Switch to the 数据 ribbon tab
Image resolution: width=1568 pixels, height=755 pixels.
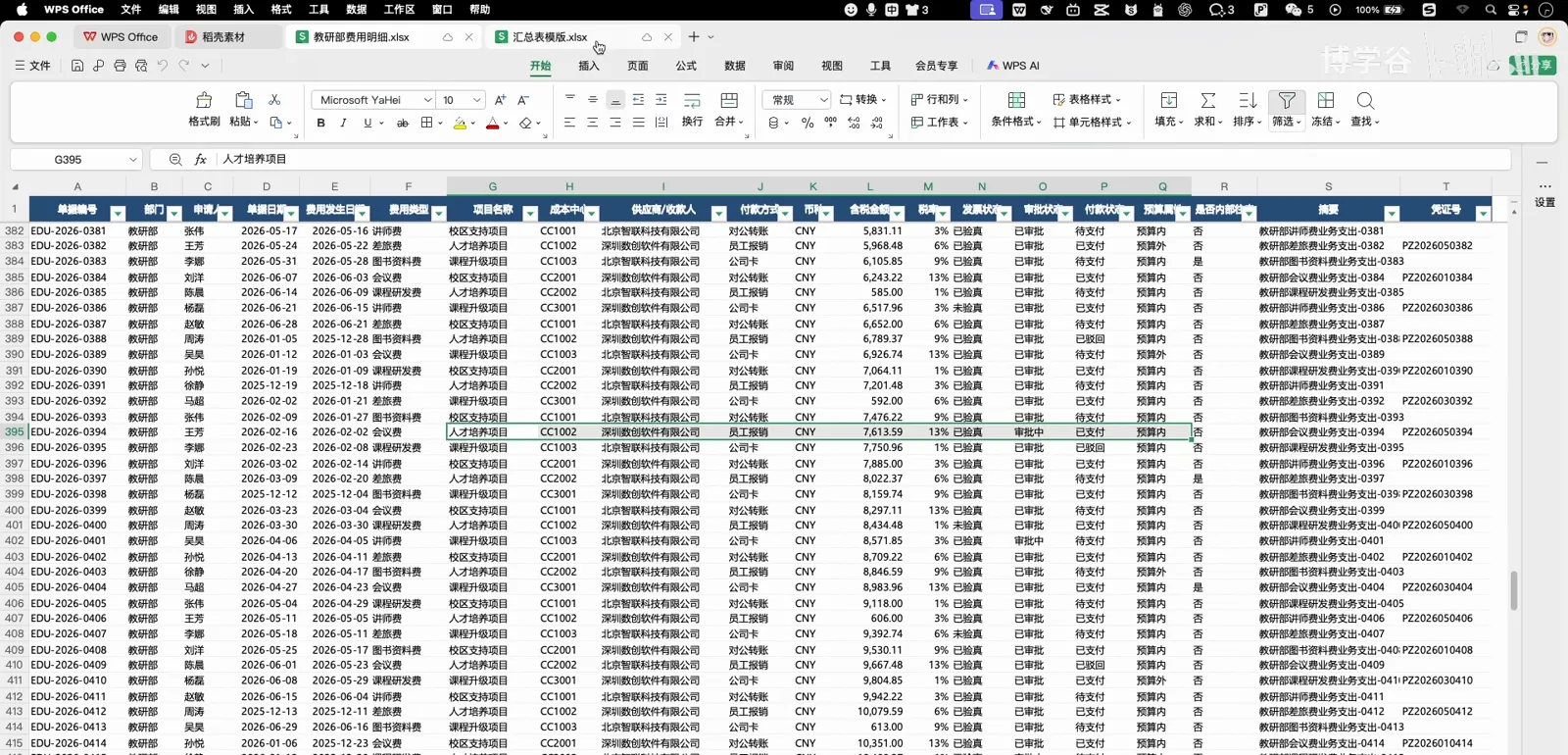[735, 66]
